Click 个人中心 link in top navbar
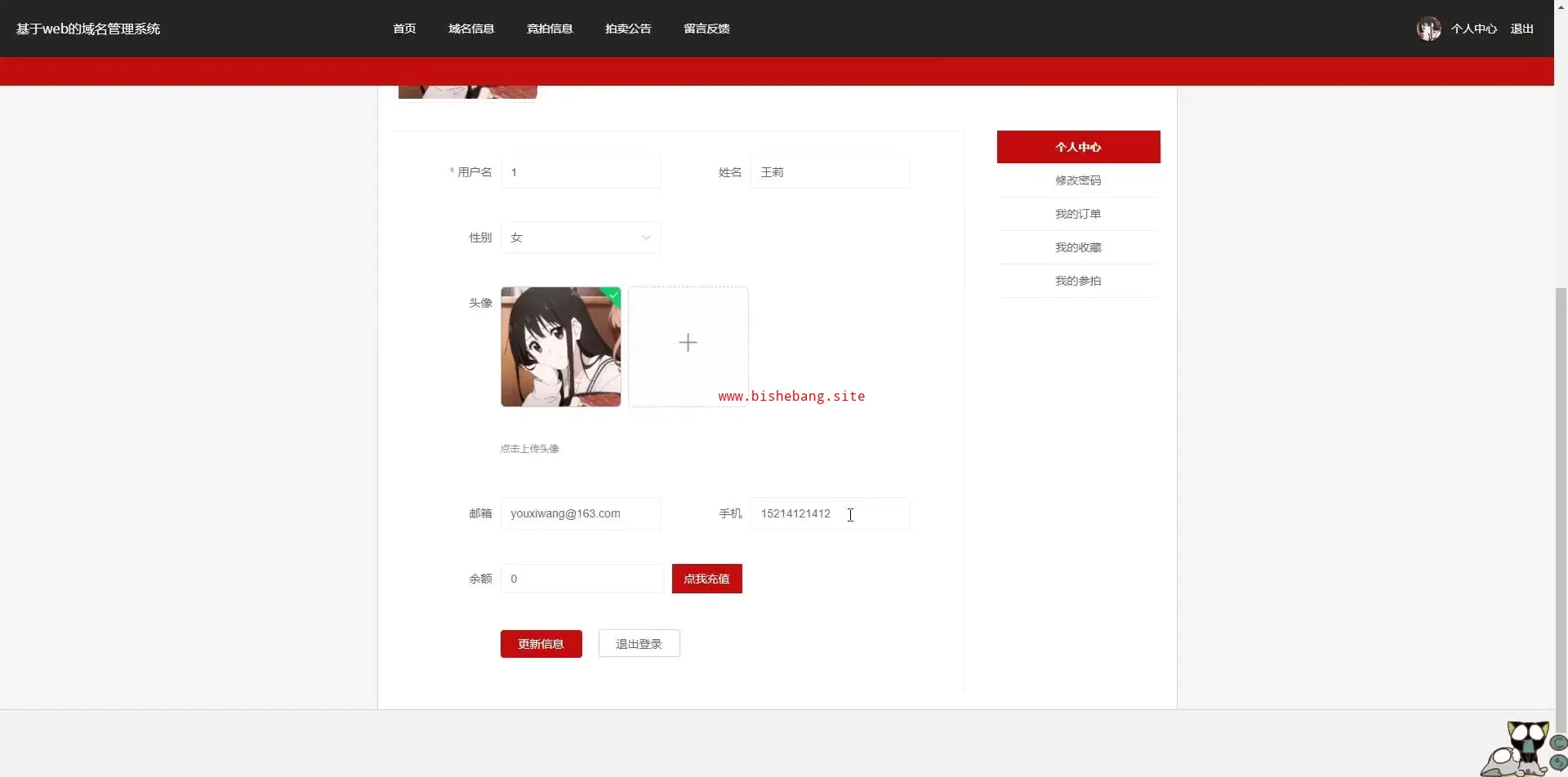 pos(1474,29)
